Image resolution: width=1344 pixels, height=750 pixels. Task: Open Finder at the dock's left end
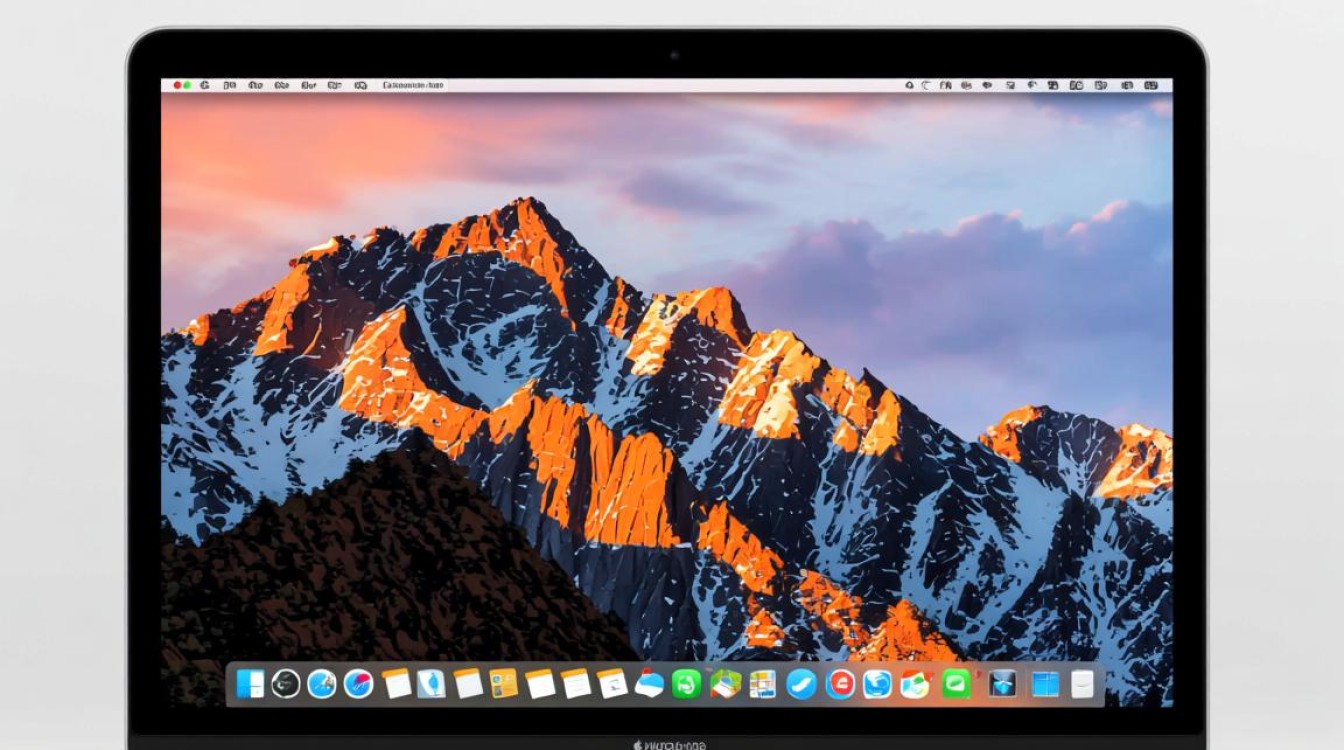[251, 684]
